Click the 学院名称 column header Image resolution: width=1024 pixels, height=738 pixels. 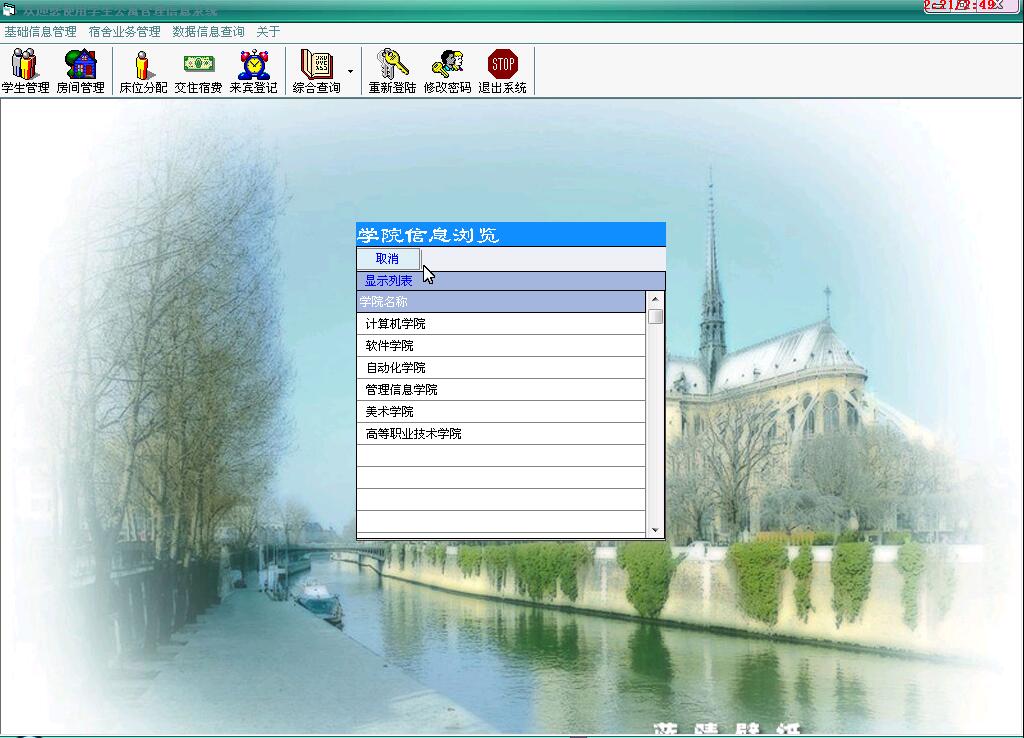click(501, 302)
